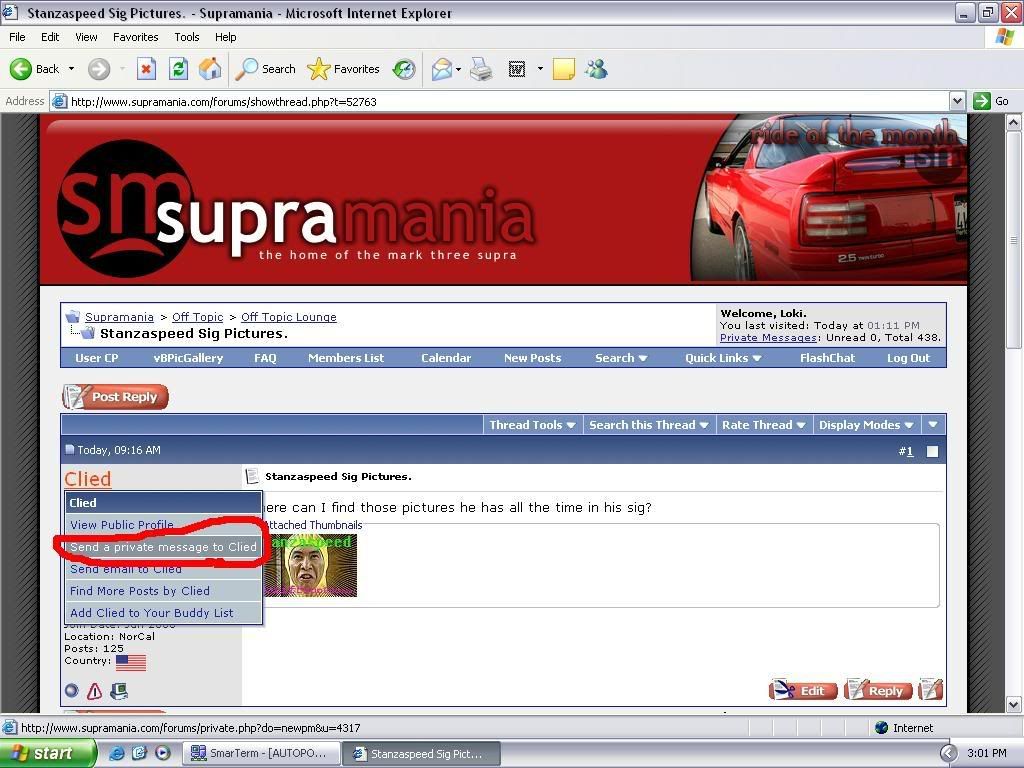
Task: Edit page with Word icon
Action: pos(517,69)
